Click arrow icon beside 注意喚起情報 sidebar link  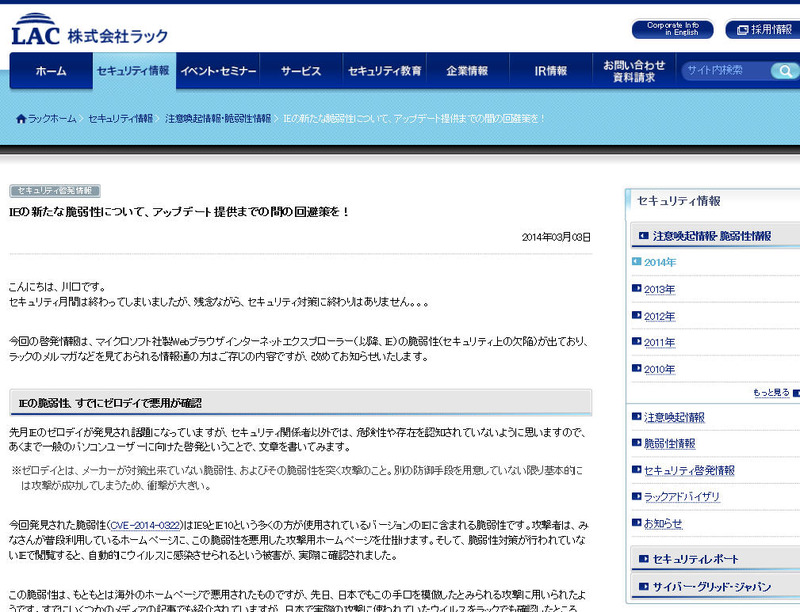(x=637, y=417)
